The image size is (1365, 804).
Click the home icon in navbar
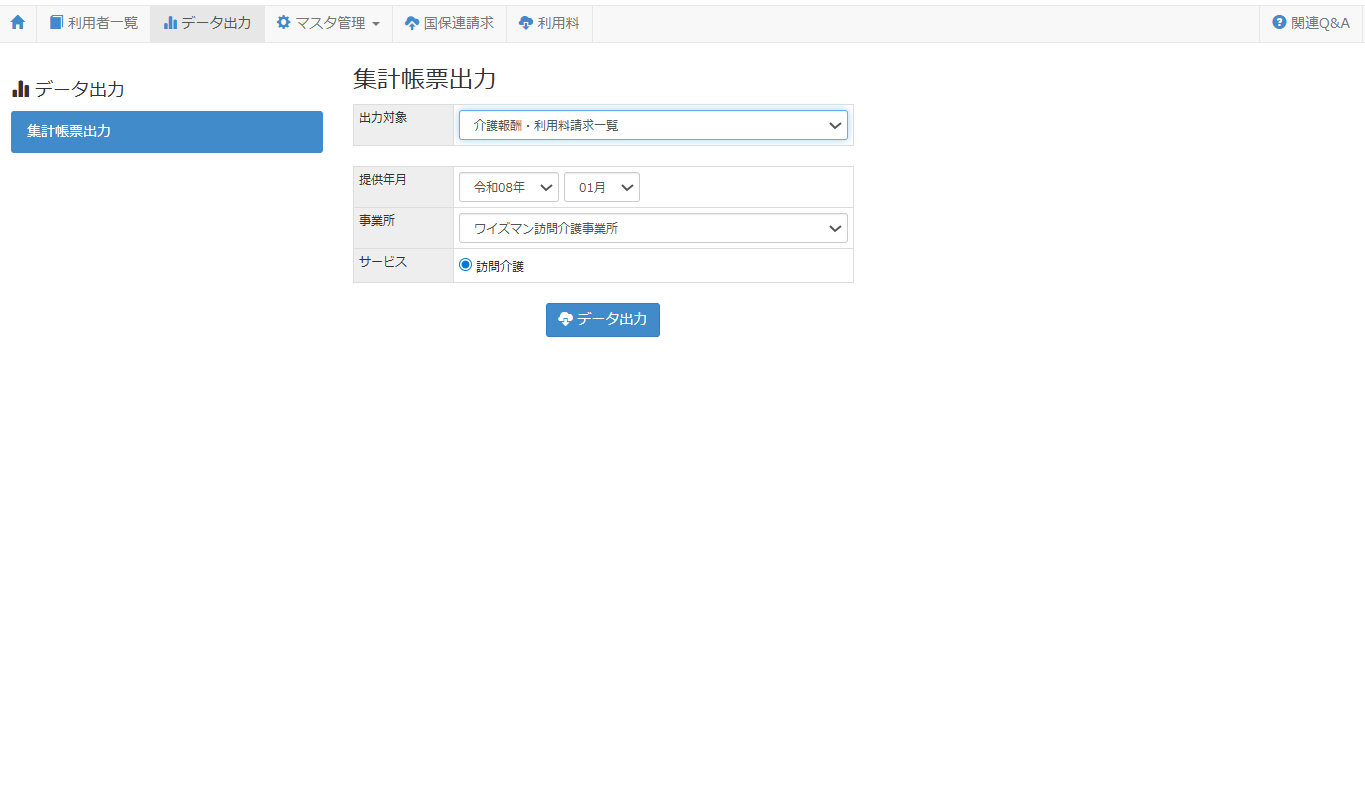(x=18, y=23)
